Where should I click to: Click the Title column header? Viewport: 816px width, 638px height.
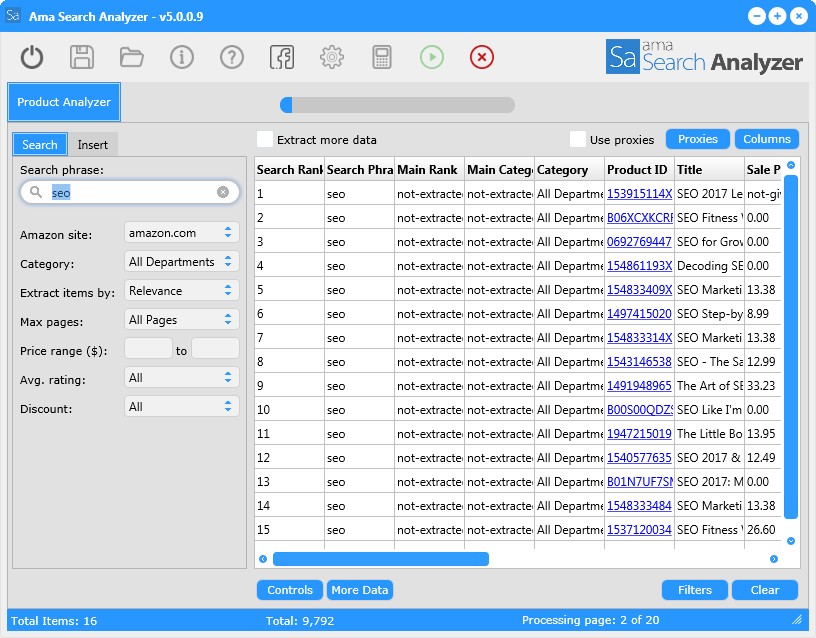pyautogui.click(x=709, y=170)
